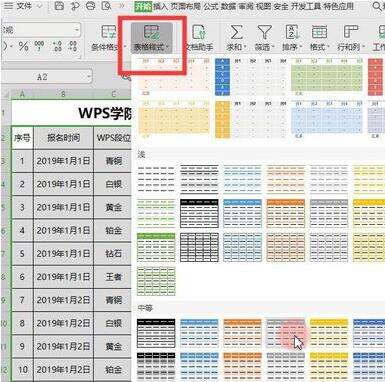Click the print icon in quick access bar
The width and height of the screenshot is (385, 382).
tap(91, 6)
